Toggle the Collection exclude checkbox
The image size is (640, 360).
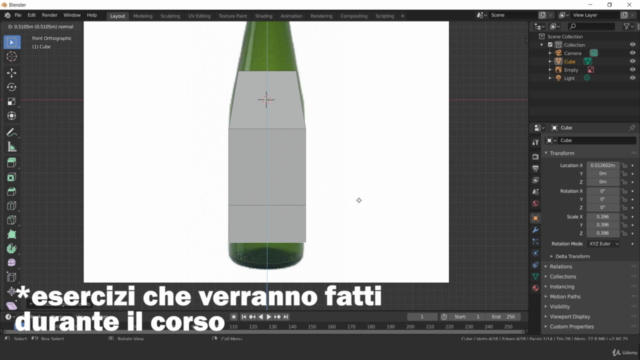coord(550,45)
